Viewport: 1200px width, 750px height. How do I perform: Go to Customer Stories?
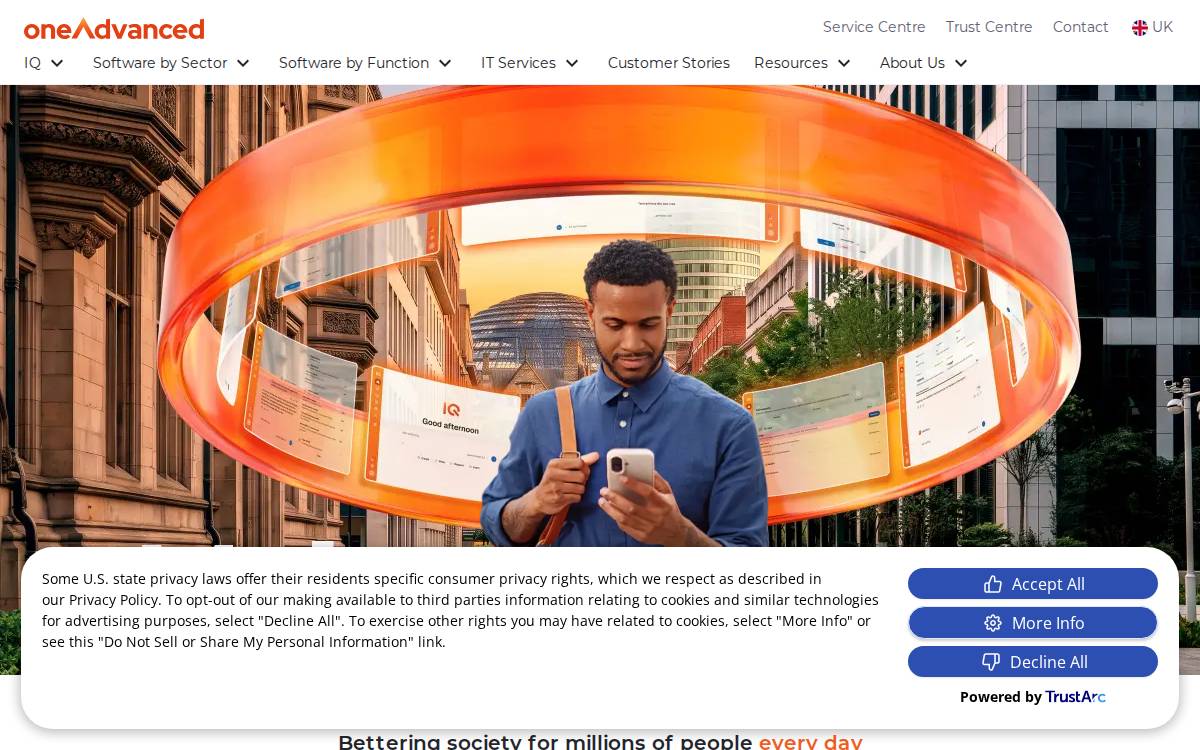click(x=669, y=63)
